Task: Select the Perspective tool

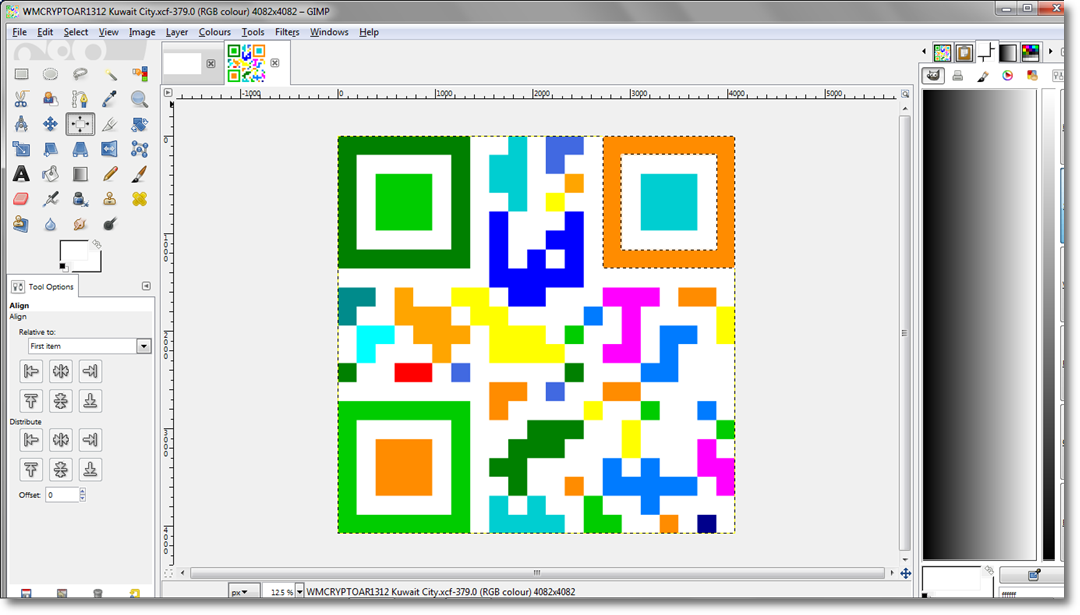Action: 80,149
